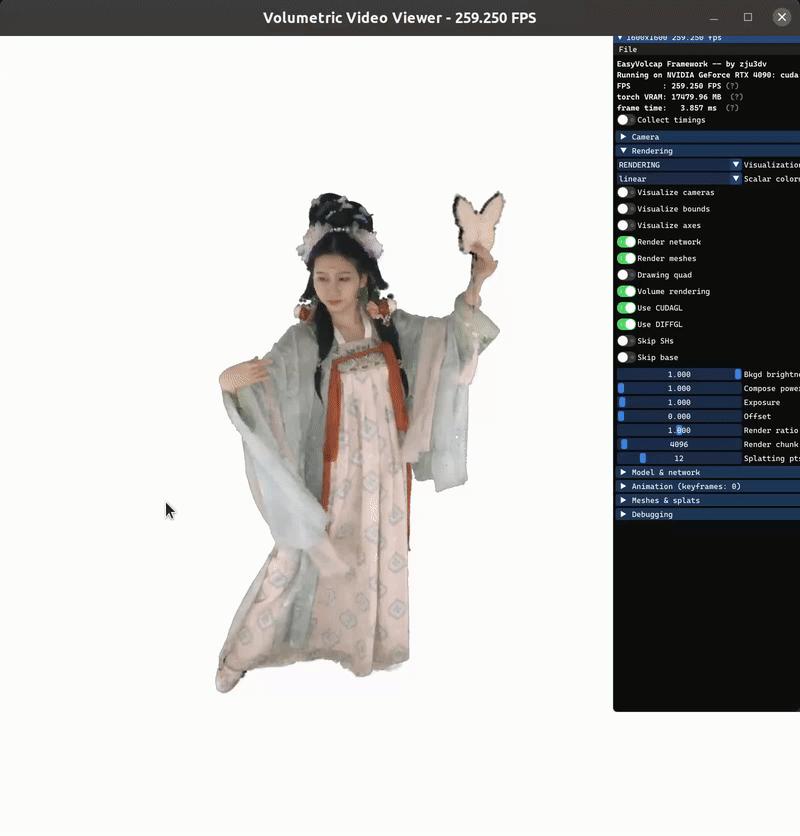Toggle the Collect timings switch
Image resolution: width=800 pixels, height=836 pixels.
coord(626,120)
